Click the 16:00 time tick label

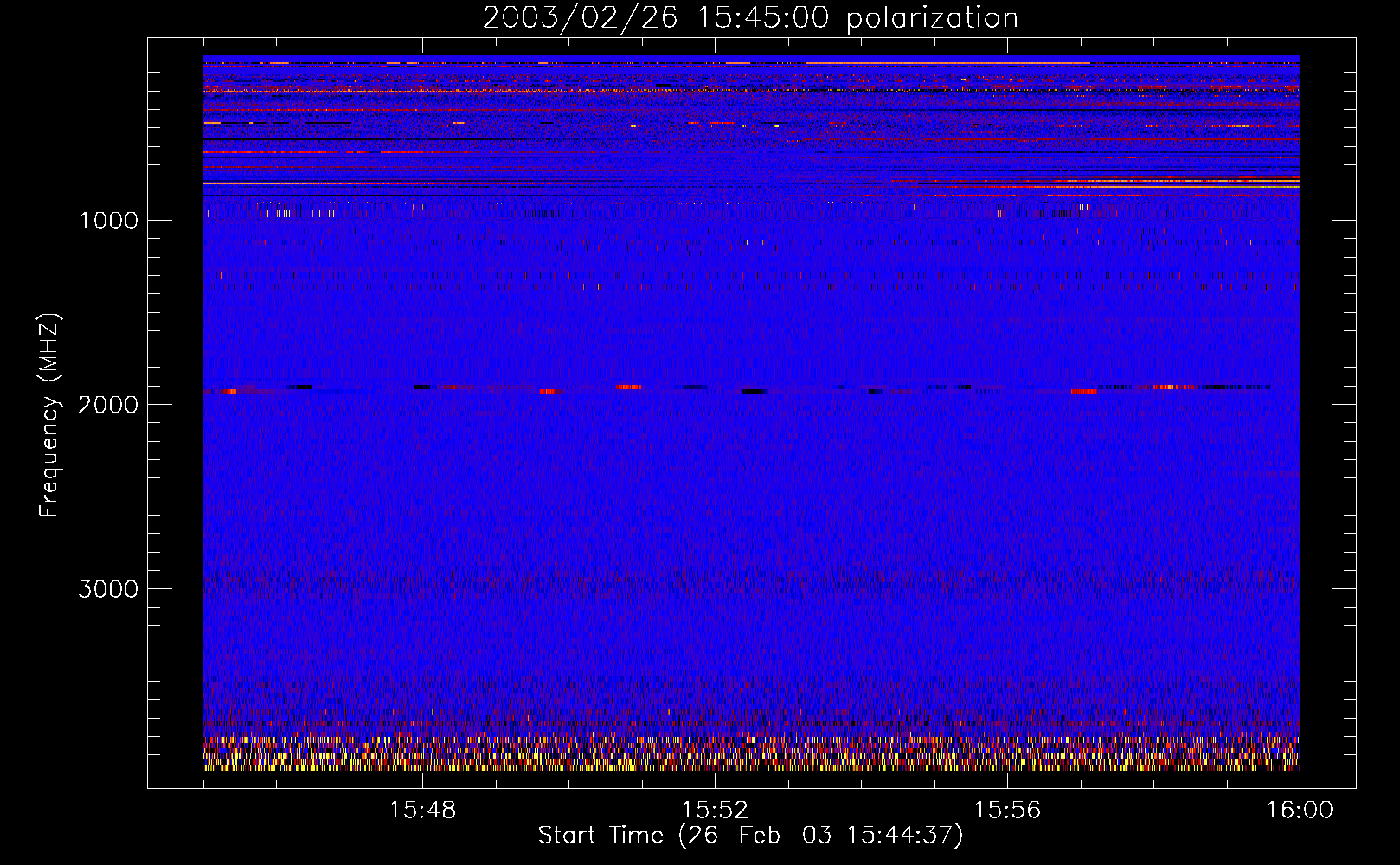point(1300,811)
